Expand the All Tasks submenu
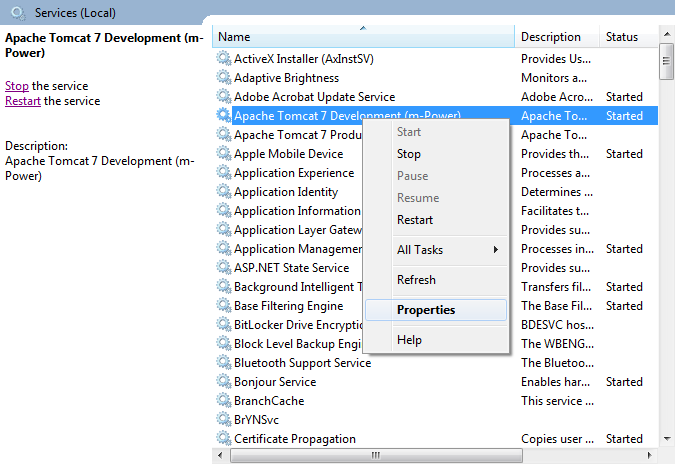The image size is (675, 464). 436,250
